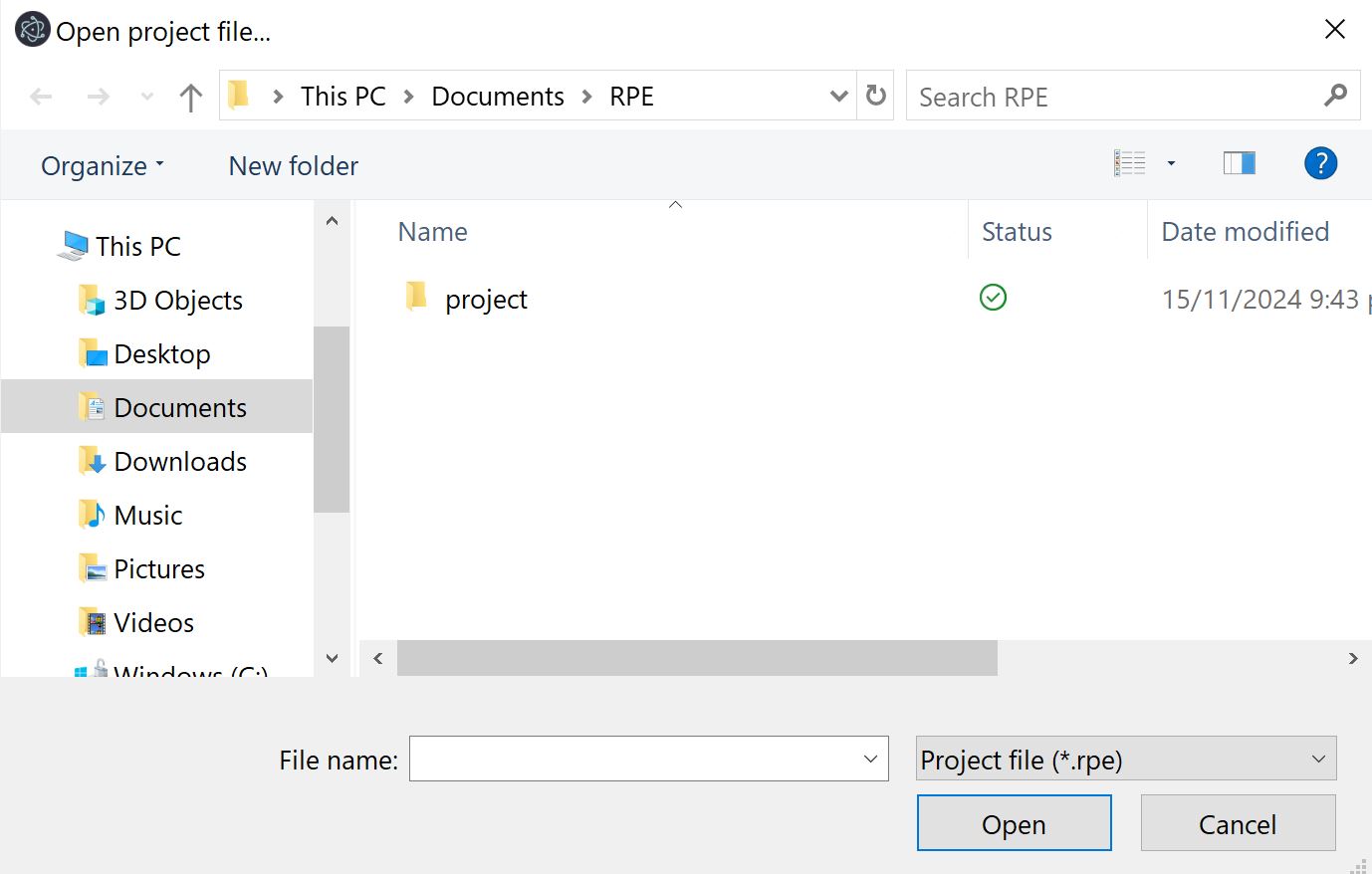The image size is (1372, 874).
Task: Click the horizontal scrollbar thumb in file list
Action: [x=697, y=658]
